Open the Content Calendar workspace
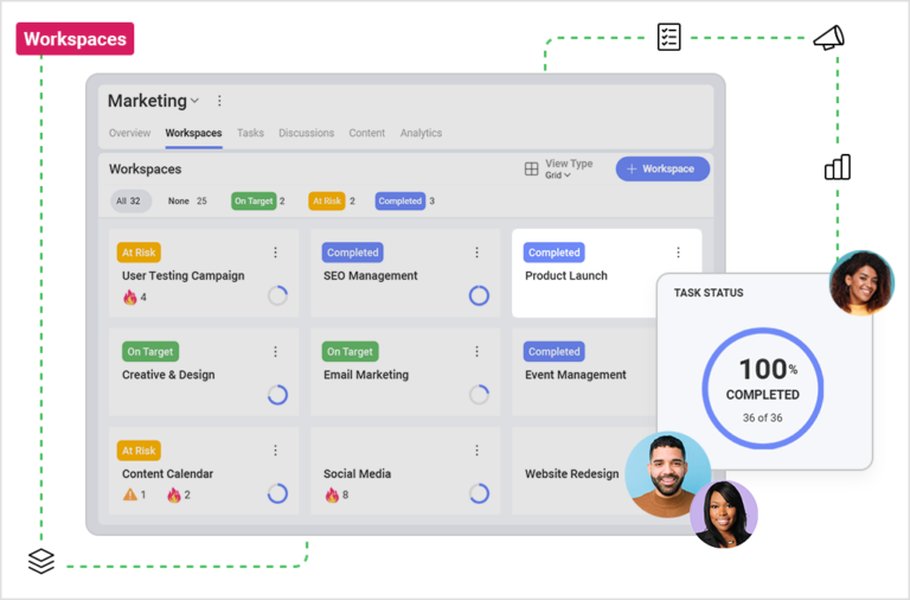Viewport: 910px width, 600px height. tap(204, 471)
